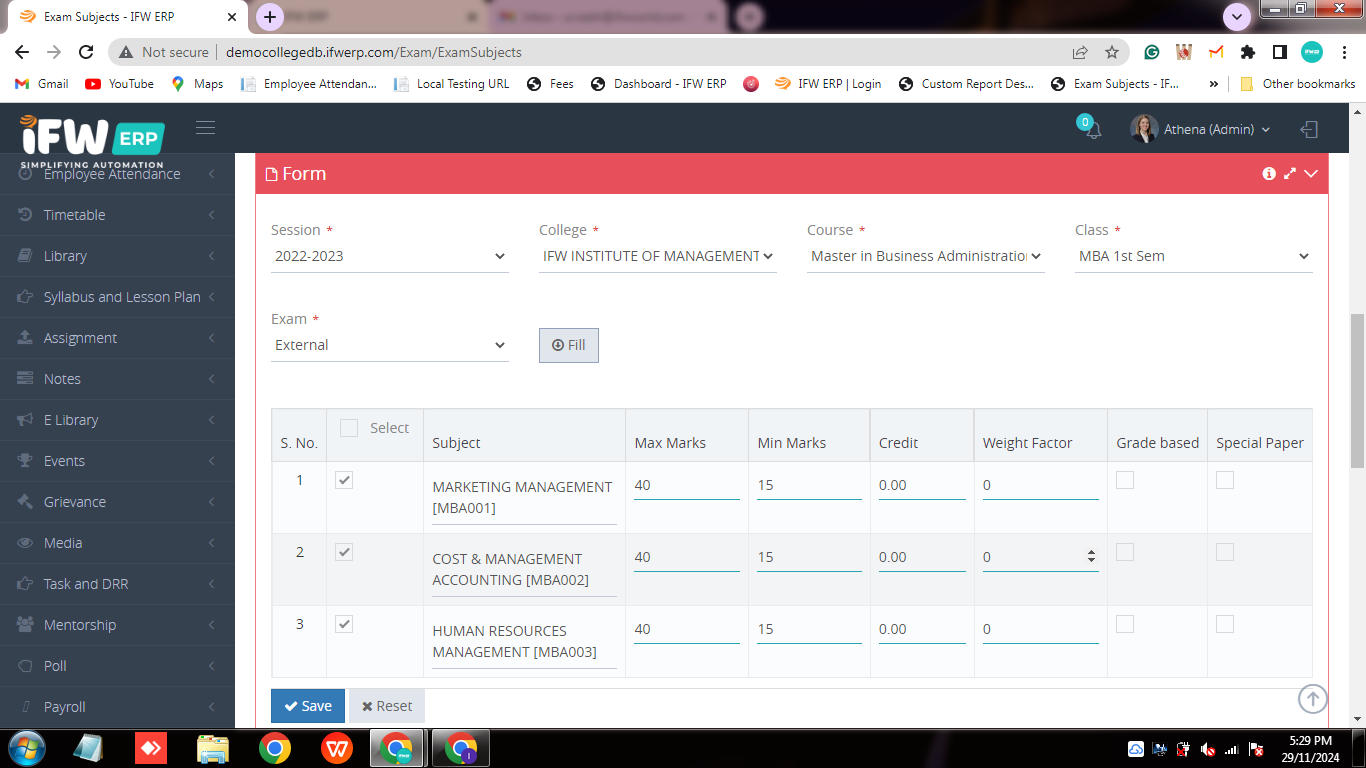Viewport: 1366px width, 768px height.
Task: Click the Max Marks field for Marketing Management
Action: tap(686, 486)
